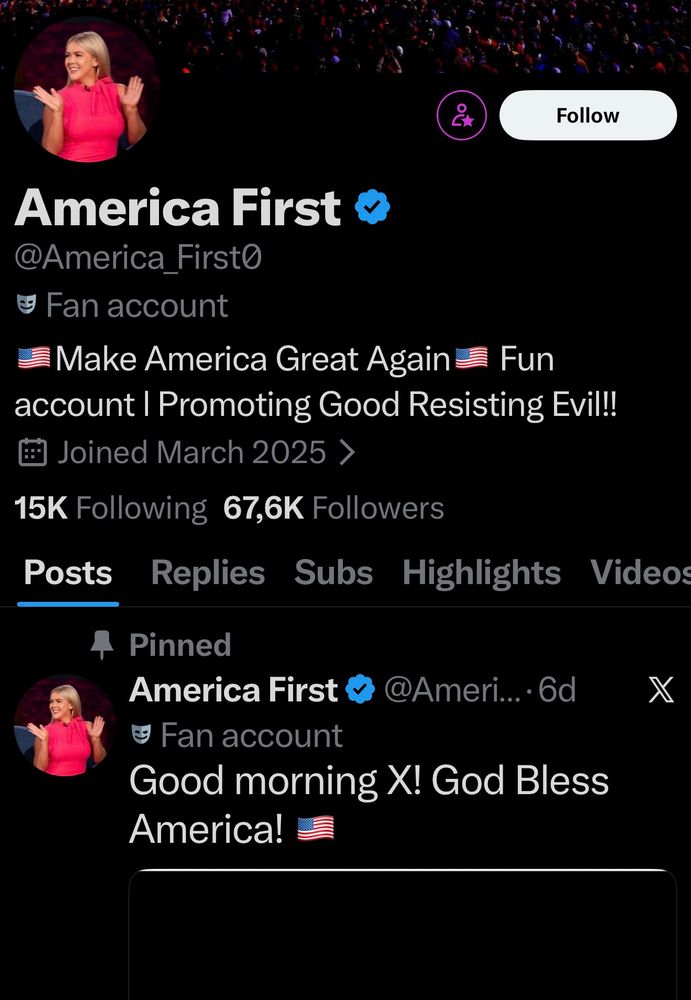Click the Fan account mask icon in the bio
The width and height of the screenshot is (691, 1000).
pyautogui.click(x=28, y=305)
